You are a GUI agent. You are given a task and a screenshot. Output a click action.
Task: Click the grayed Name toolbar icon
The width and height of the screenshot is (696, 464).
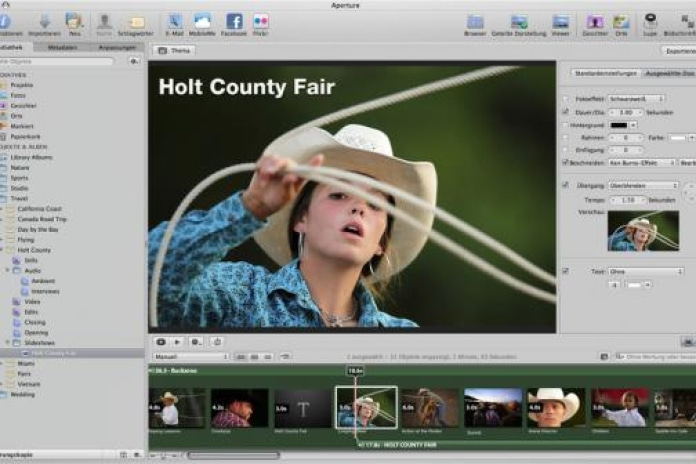104,21
